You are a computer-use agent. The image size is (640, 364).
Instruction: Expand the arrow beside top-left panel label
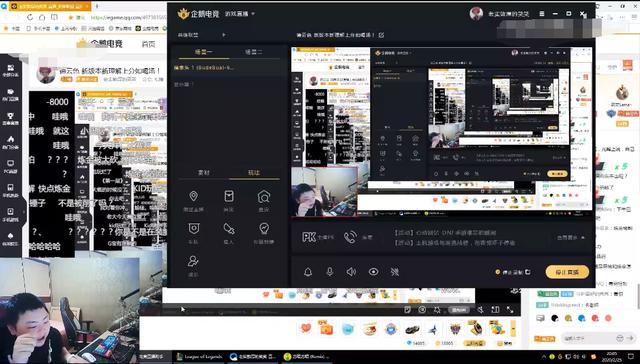point(223,35)
